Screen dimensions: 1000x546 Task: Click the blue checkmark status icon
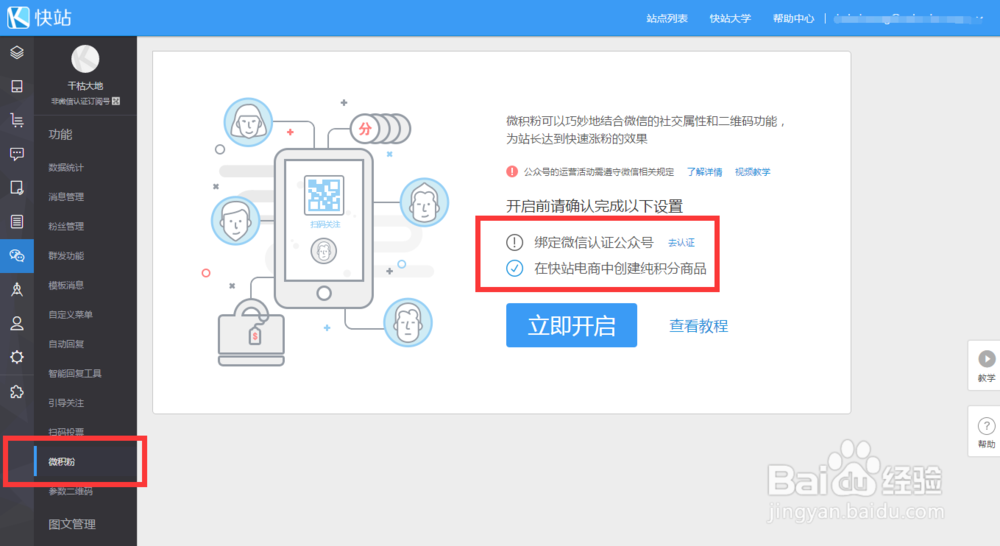(x=515, y=269)
